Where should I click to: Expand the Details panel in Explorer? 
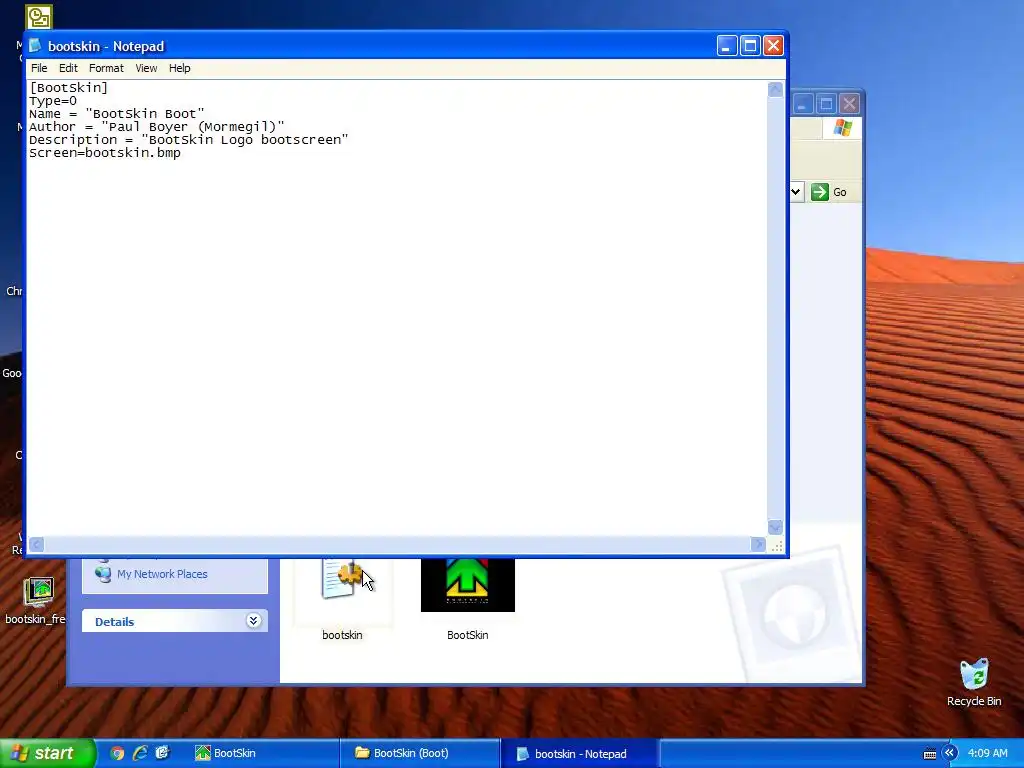(x=253, y=621)
